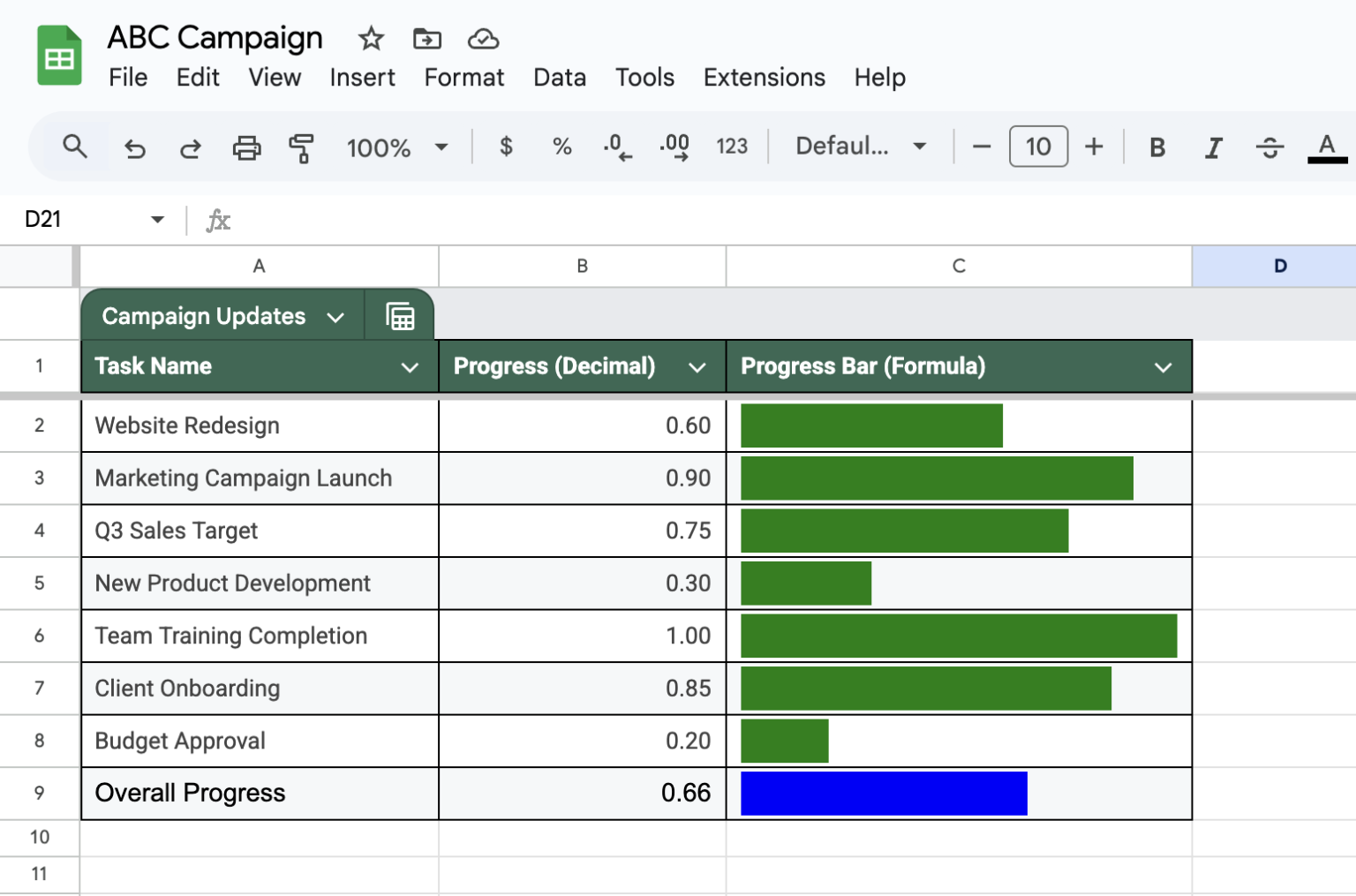Screen dimensions: 1356x896
Task: Star the ABC Campaign spreadsheet
Action: pyautogui.click(x=370, y=39)
